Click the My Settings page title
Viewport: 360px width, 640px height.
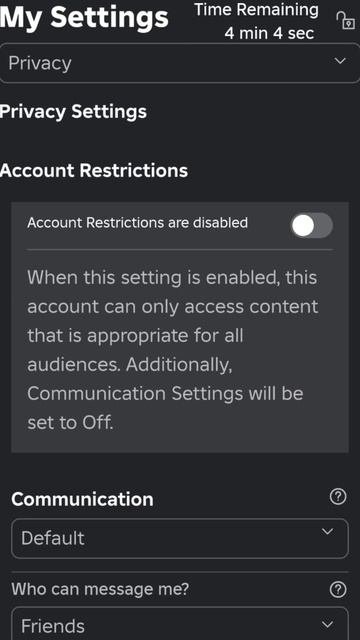point(84,17)
